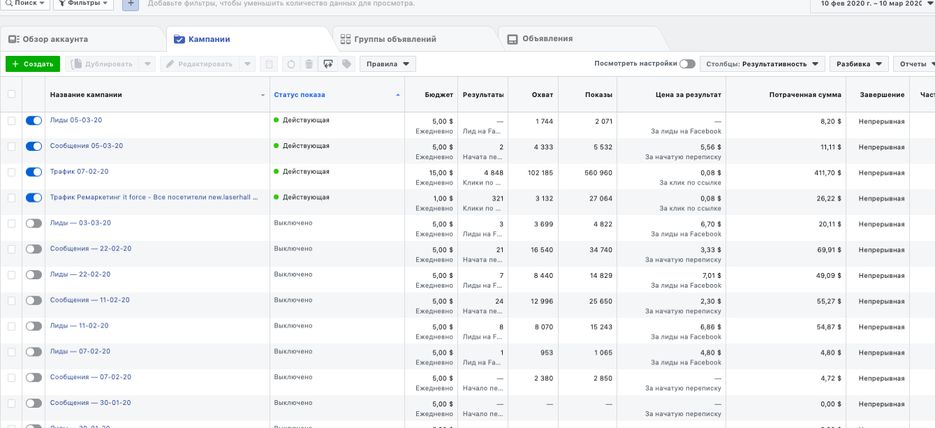Image resolution: width=935 pixels, height=428 pixels.
Task: Open the Правила dropdown
Action: (388, 64)
